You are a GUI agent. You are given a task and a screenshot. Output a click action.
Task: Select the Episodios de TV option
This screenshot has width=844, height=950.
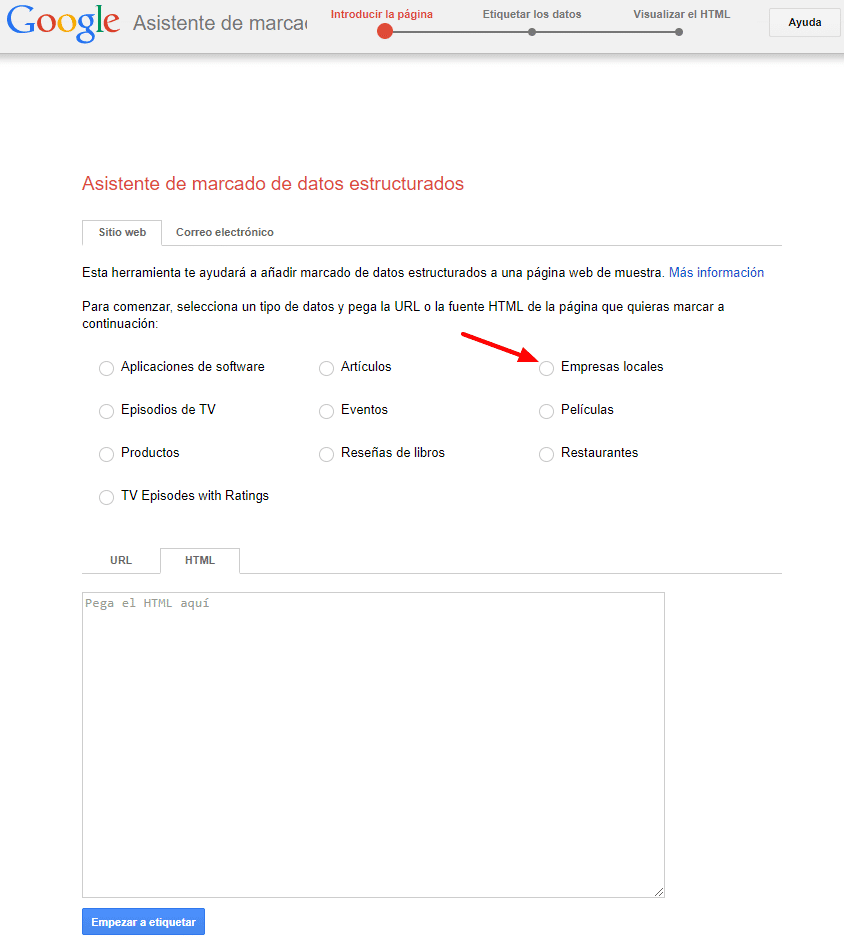[x=107, y=411]
